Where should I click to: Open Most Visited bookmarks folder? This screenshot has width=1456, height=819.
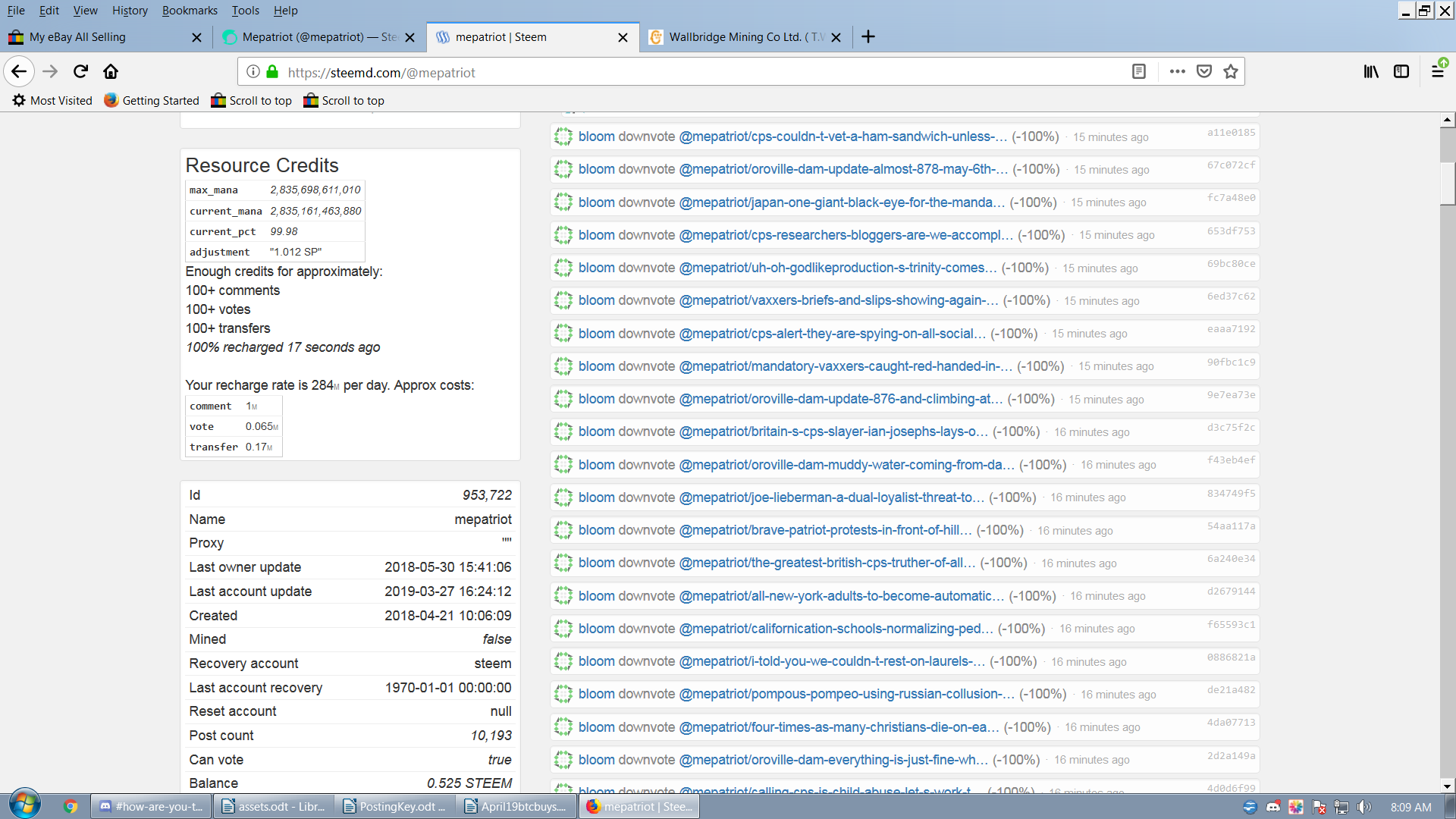(x=52, y=100)
